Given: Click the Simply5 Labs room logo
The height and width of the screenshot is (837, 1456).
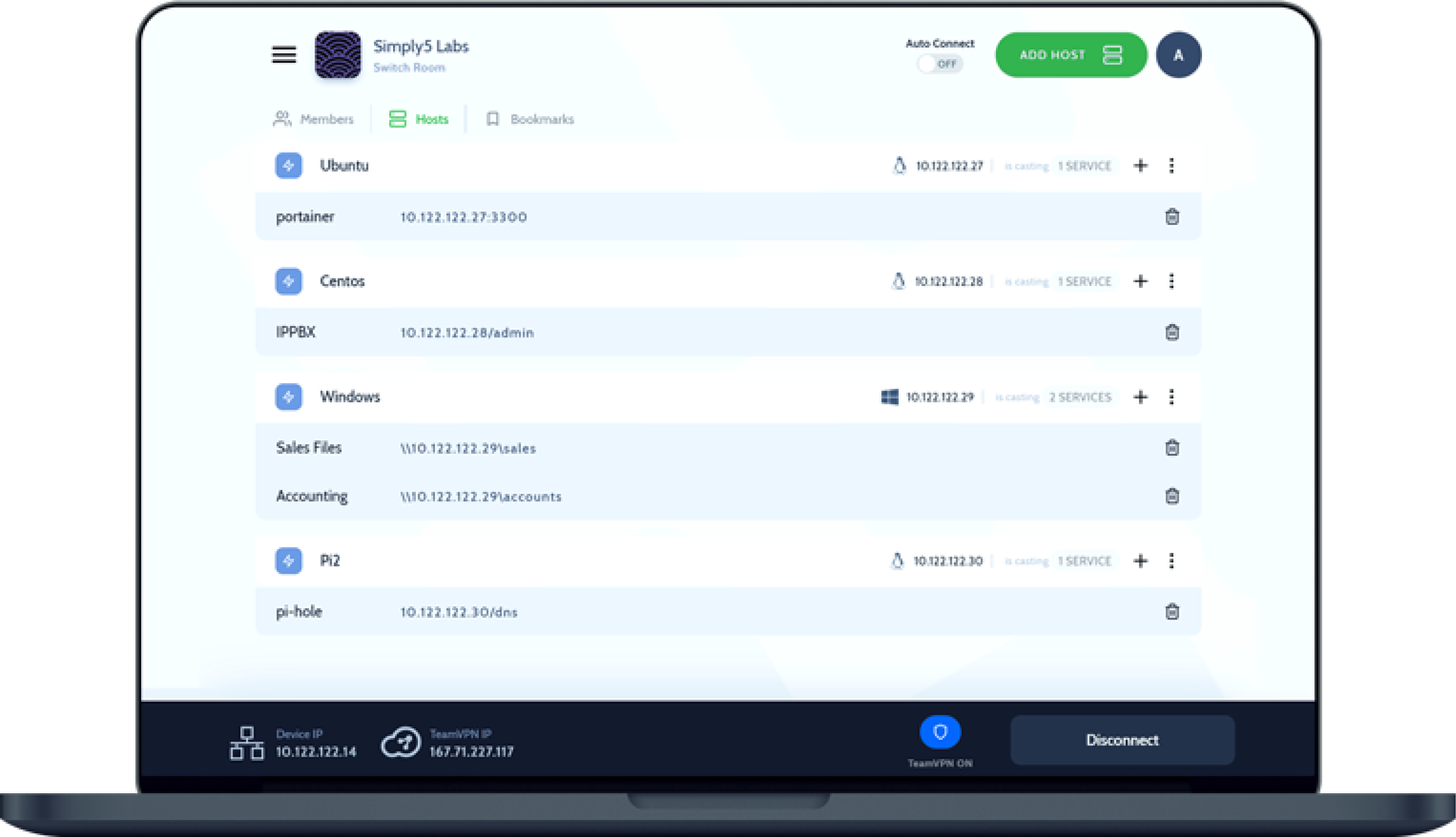Looking at the screenshot, I should (338, 54).
